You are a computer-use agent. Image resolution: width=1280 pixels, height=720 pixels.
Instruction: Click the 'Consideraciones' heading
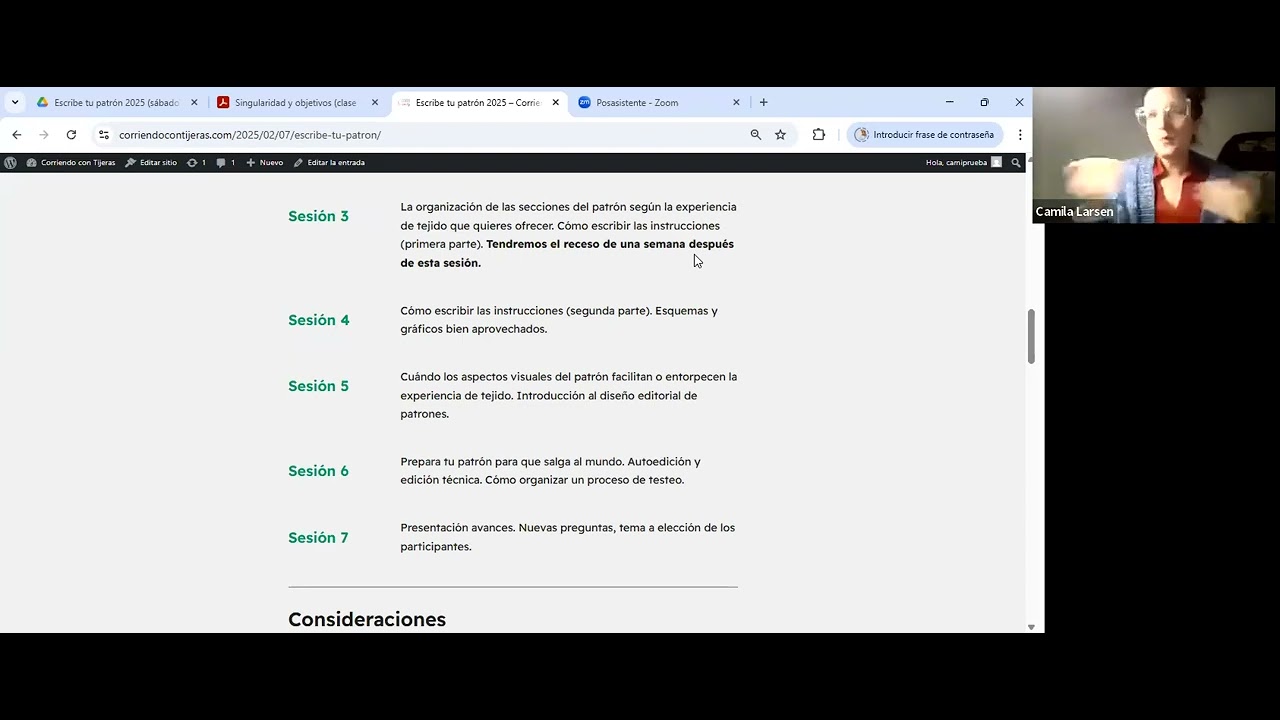click(x=367, y=620)
